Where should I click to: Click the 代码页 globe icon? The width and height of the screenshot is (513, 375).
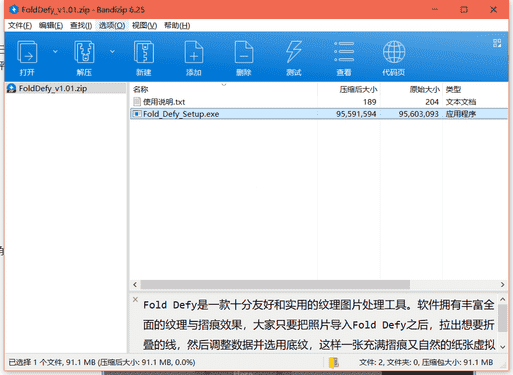point(394,52)
